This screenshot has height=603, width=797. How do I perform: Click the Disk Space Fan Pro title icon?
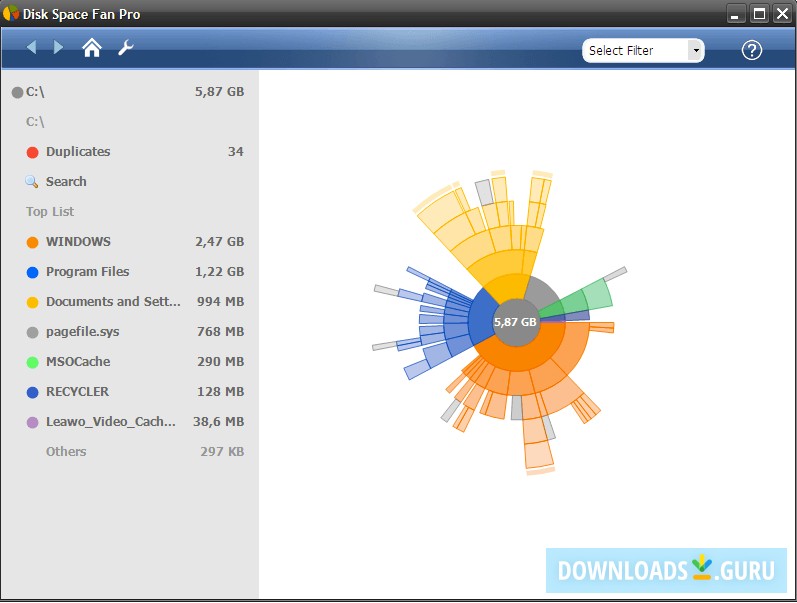click(11, 13)
